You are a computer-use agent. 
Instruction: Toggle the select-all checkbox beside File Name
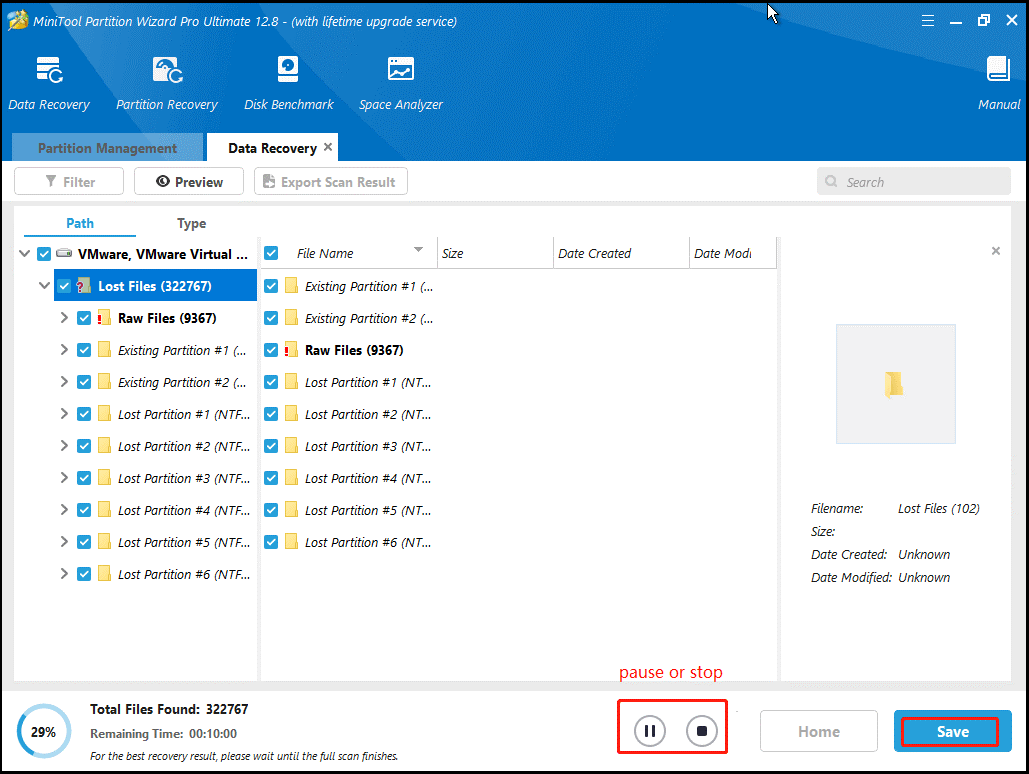coord(271,253)
